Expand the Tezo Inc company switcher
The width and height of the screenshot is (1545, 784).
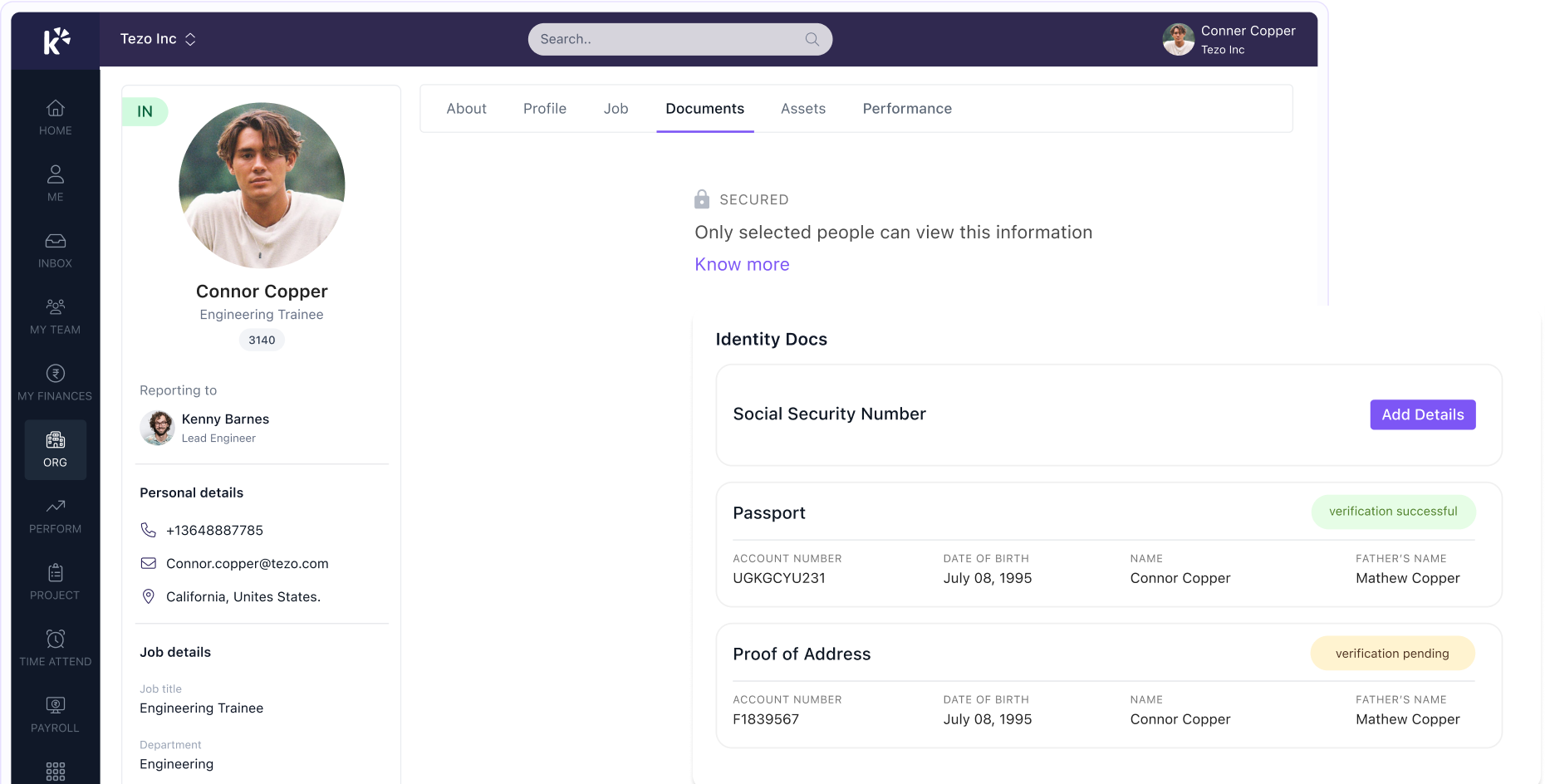coord(158,39)
